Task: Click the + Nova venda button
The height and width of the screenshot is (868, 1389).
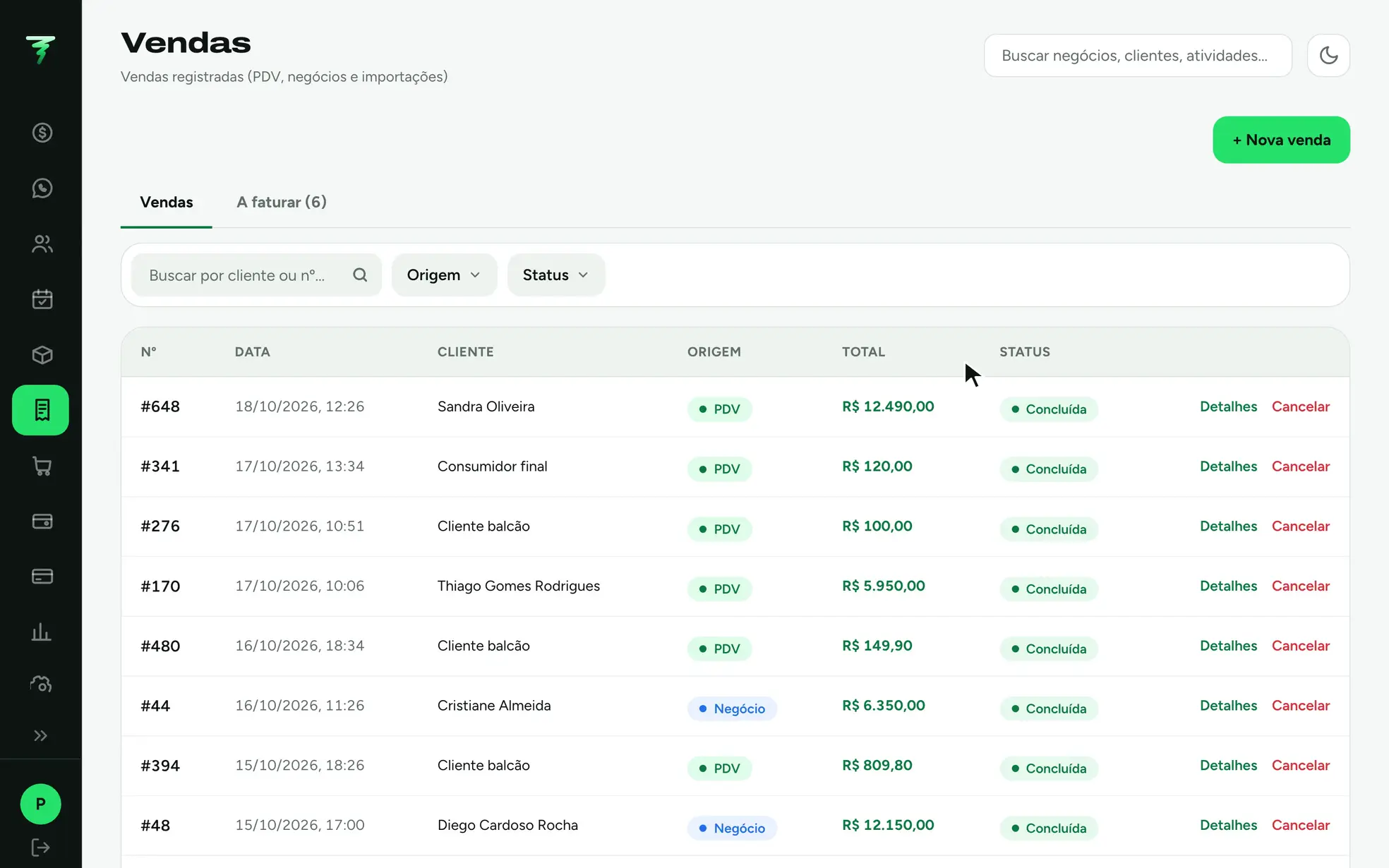Action: [x=1281, y=140]
